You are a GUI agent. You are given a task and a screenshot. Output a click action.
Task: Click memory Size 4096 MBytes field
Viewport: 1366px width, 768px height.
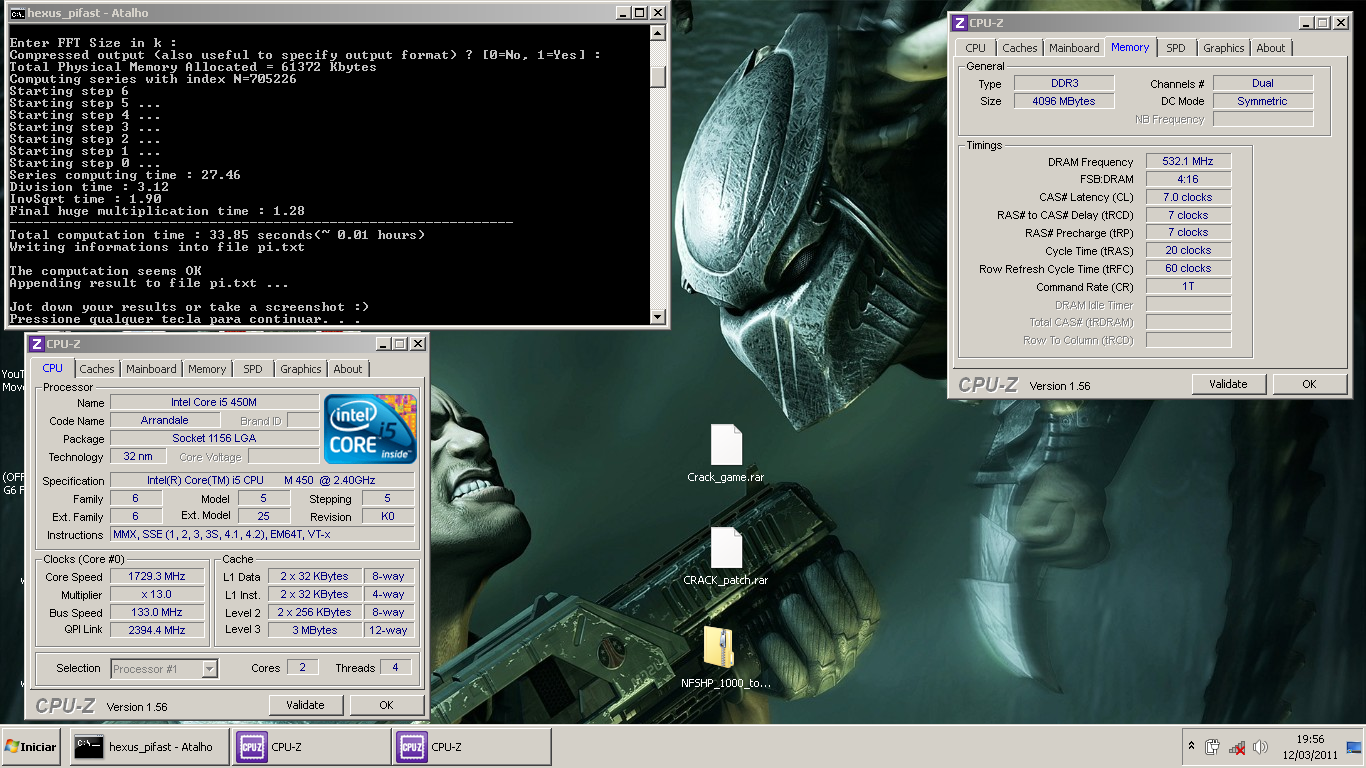coord(1063,101)
